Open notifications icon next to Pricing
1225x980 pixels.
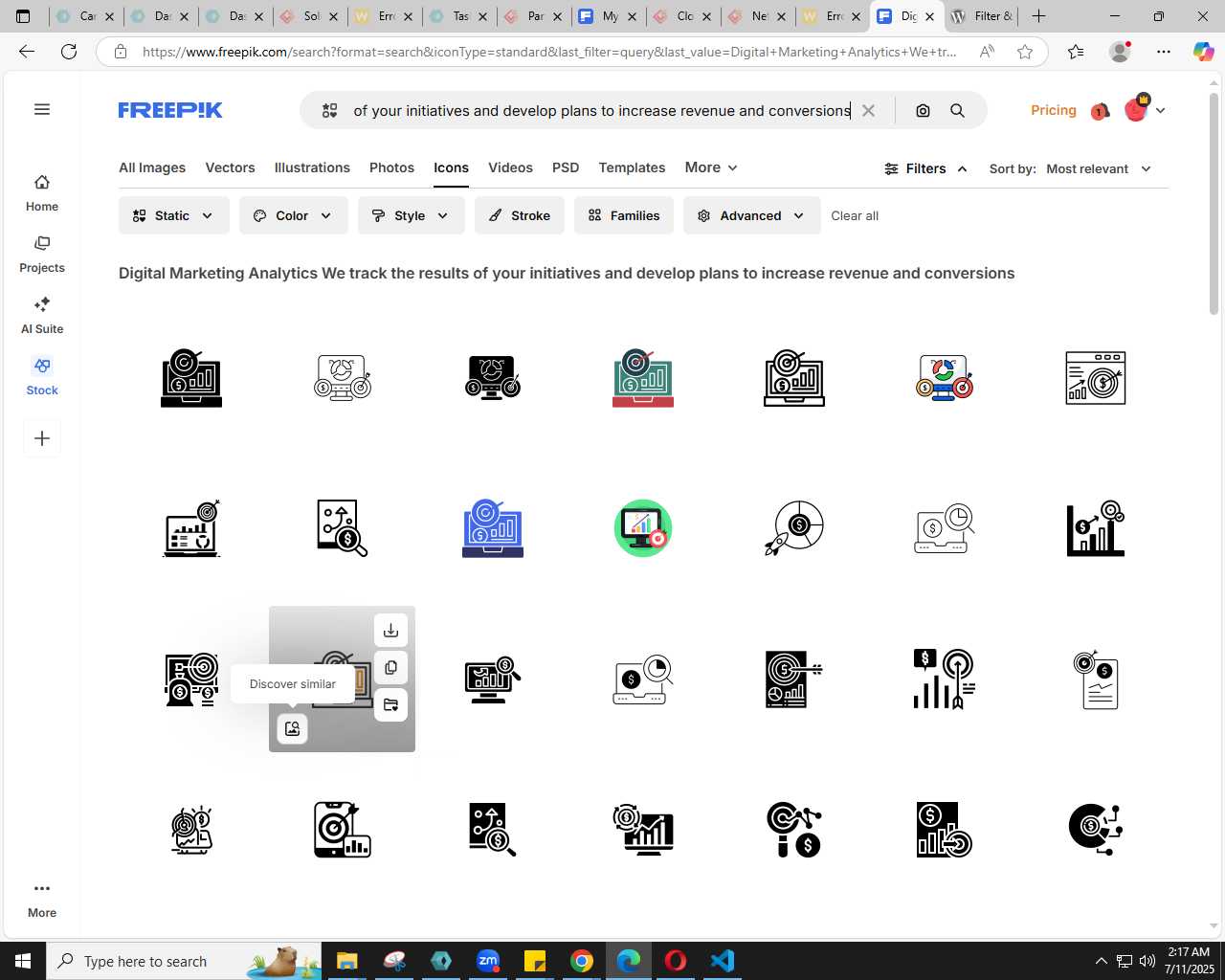click(x=1100, y=111)
